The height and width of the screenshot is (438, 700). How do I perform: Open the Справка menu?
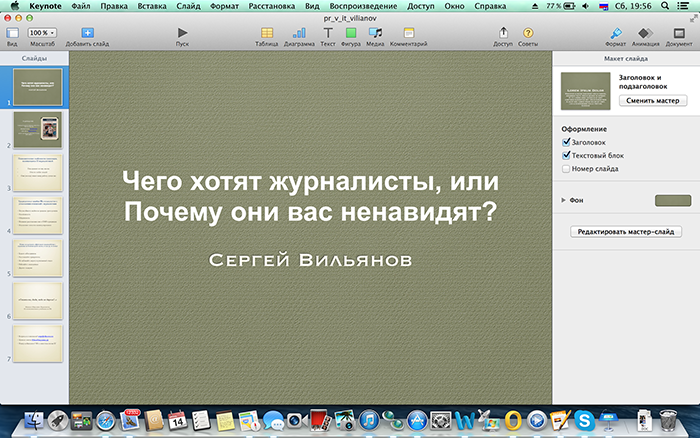point(490,6)
